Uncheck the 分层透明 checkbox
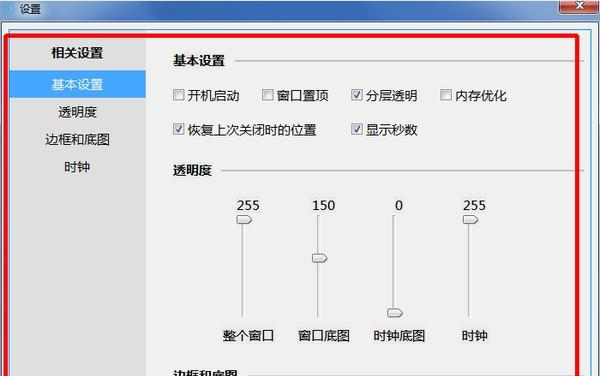Viewport: 600px width, 376px height. pyautogui.click(x=357, y=95)
